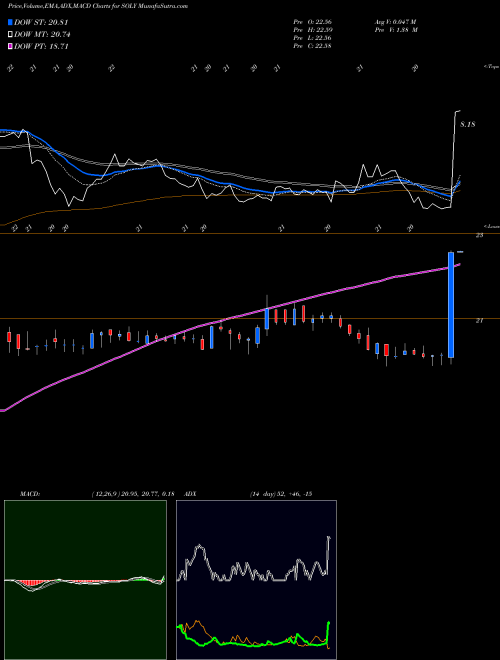Click the 8.18 label near the spike
Viewport: 500px width, 660px height.
[468, 124]
